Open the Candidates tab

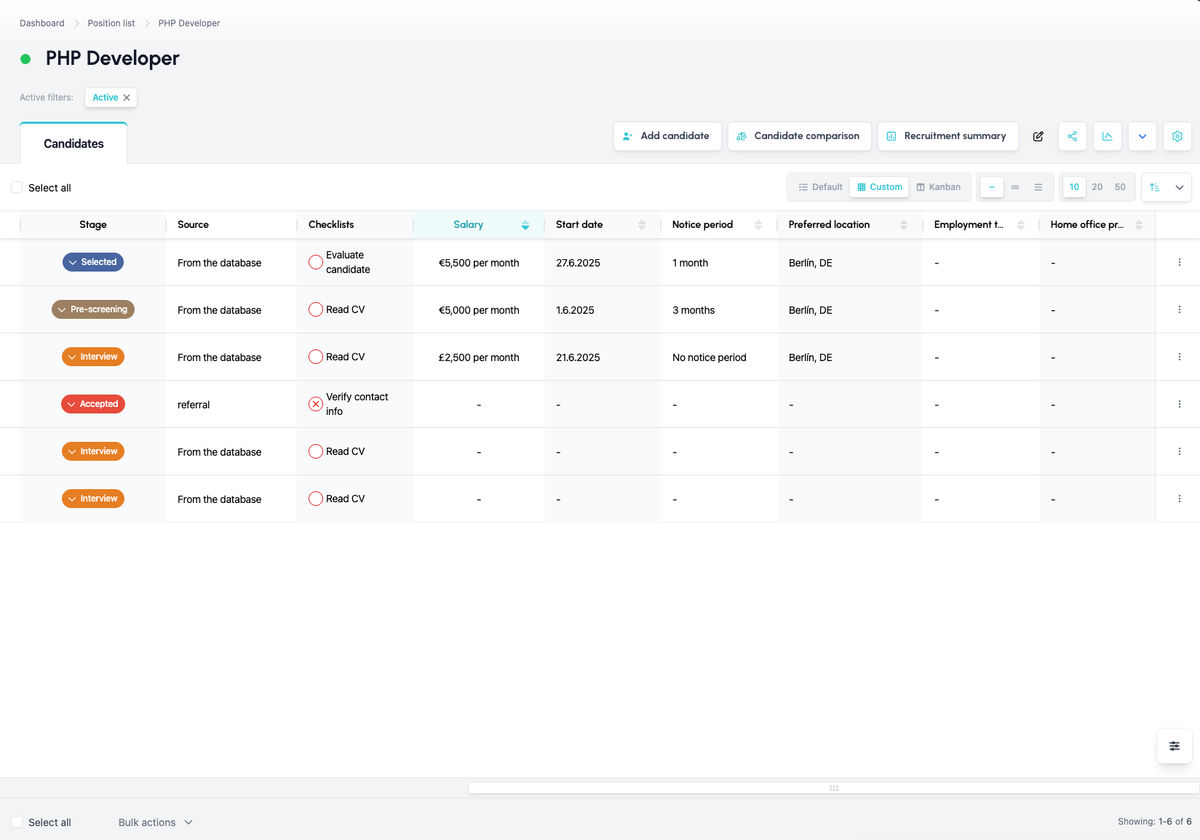pos(74,144)
